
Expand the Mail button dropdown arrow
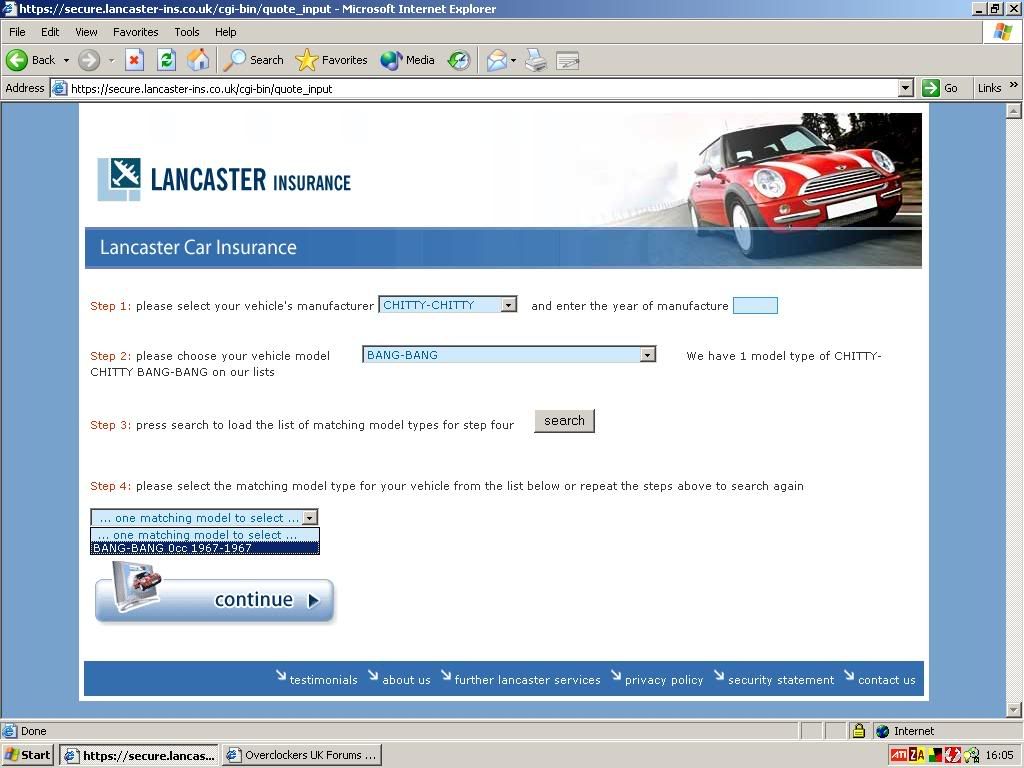coord(513,60)
